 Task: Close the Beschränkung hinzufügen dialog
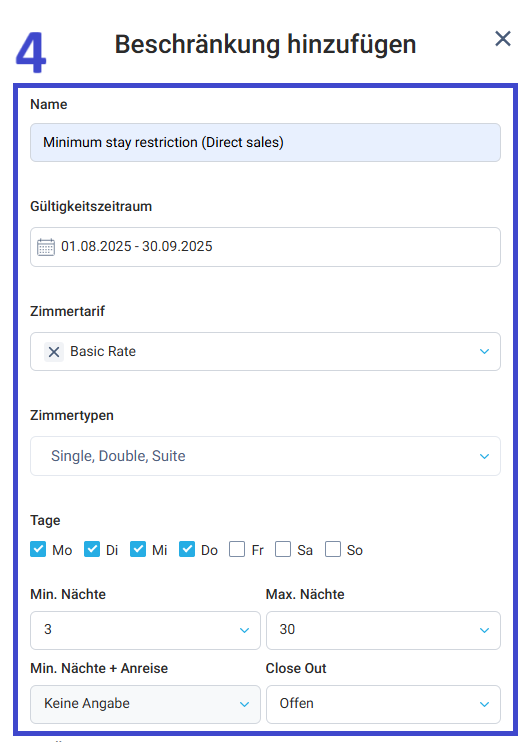coord(502,39)
